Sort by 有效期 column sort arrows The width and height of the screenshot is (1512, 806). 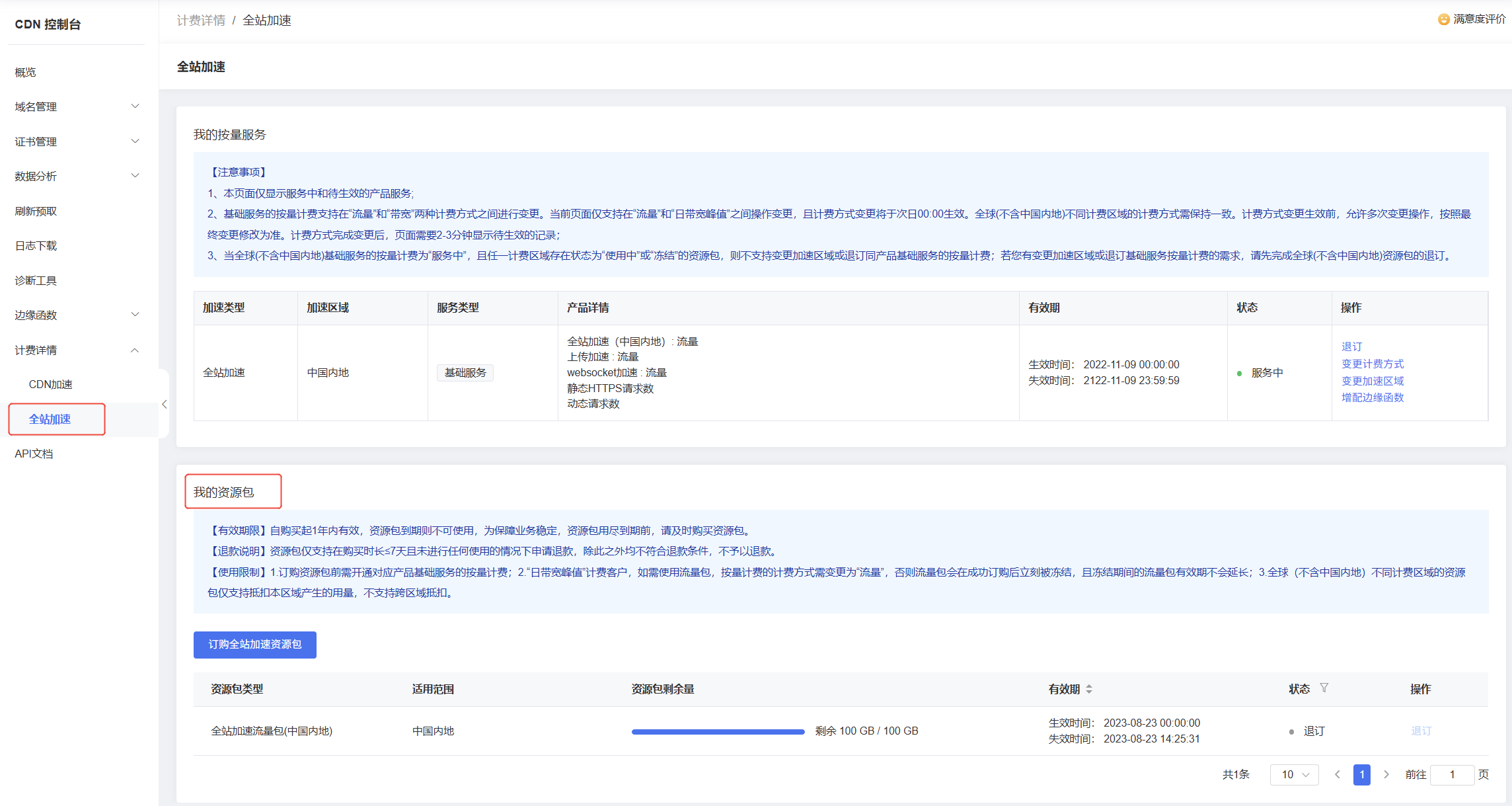click(1089, 689)
